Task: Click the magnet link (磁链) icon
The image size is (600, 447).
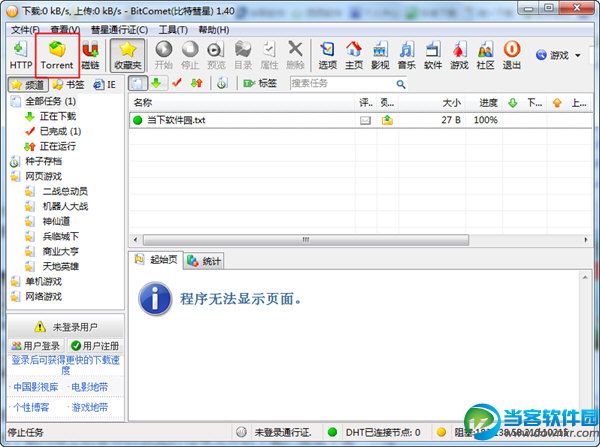Action: point(90,55)
